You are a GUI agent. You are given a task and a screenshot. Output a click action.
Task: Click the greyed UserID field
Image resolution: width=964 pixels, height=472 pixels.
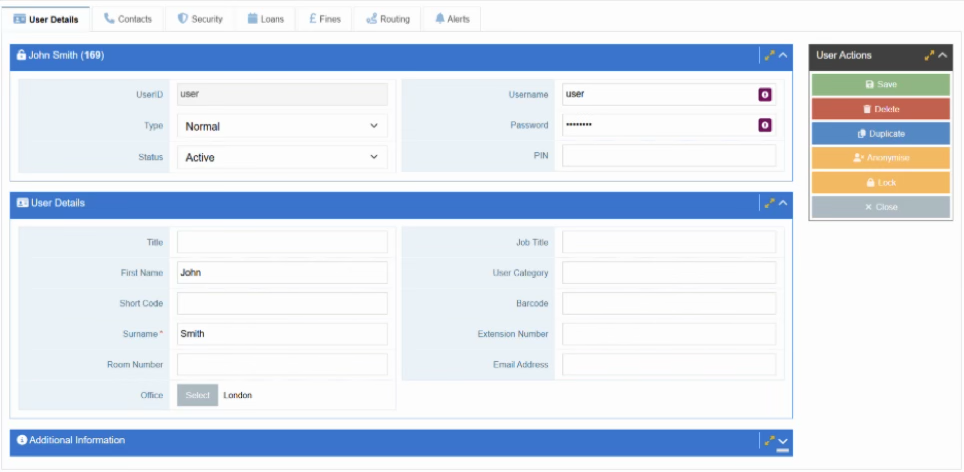(282, 95)
